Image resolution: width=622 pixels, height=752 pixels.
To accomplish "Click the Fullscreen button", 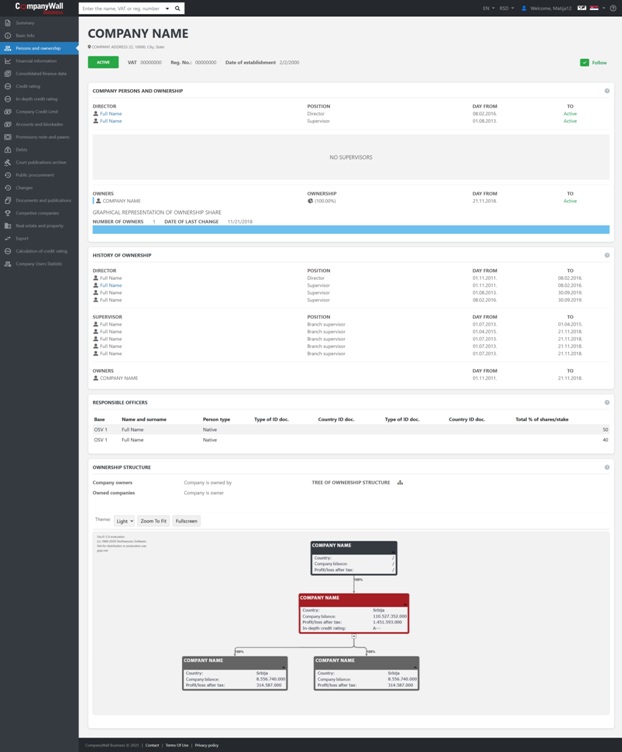I will coord(186,521).
